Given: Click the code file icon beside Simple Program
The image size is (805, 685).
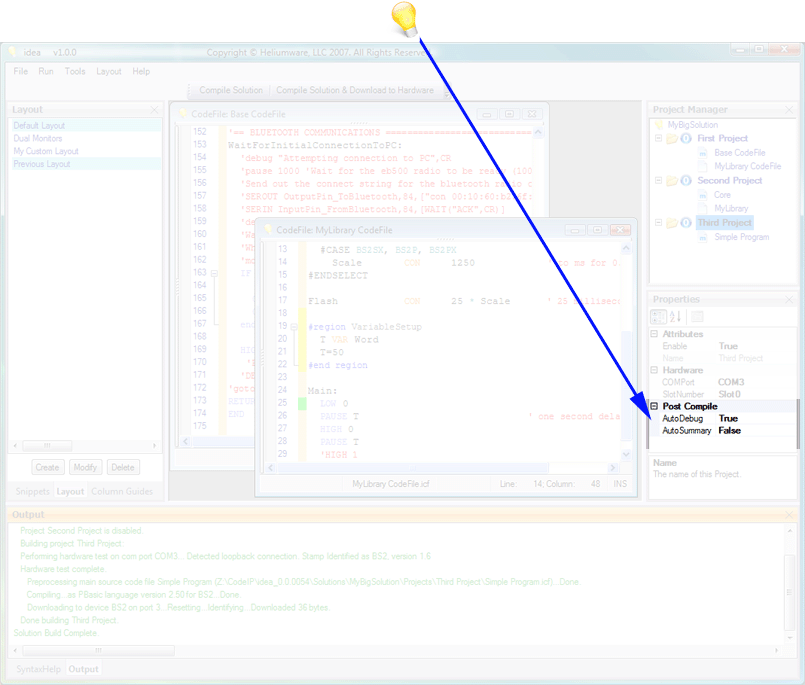Looking at the screenshot, I should tap(703, 237).
